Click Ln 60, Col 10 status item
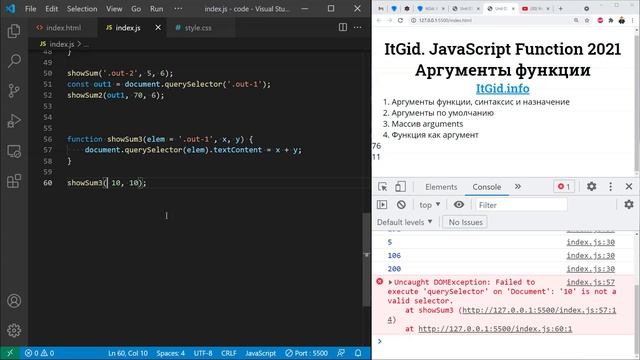 [128, 353]
